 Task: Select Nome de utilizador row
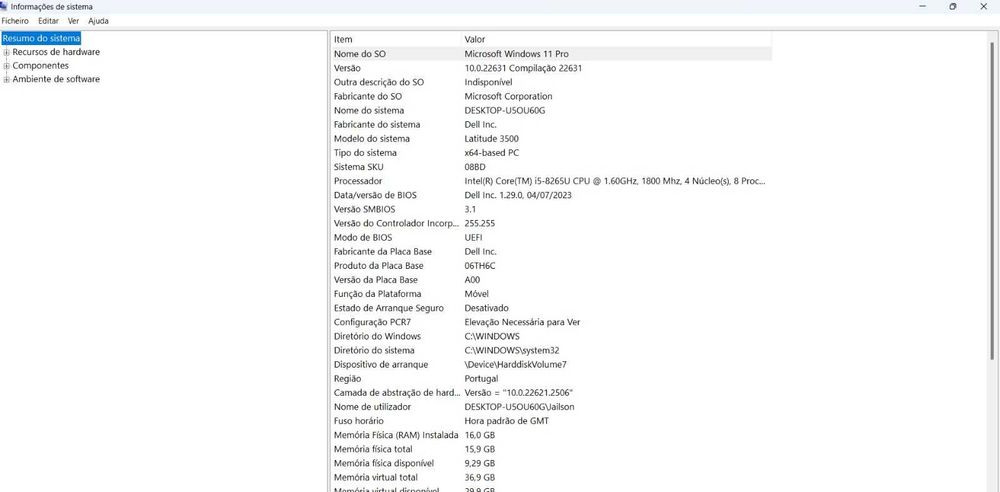click(x=551, y=406)
